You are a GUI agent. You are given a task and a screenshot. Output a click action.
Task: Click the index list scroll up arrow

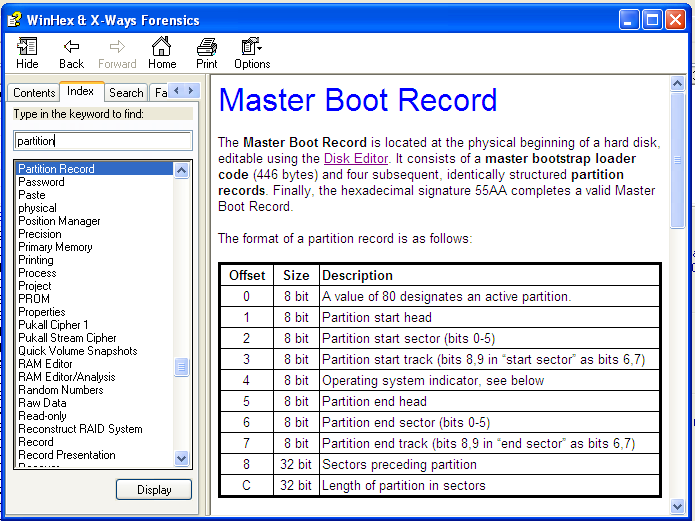[182, 170]
